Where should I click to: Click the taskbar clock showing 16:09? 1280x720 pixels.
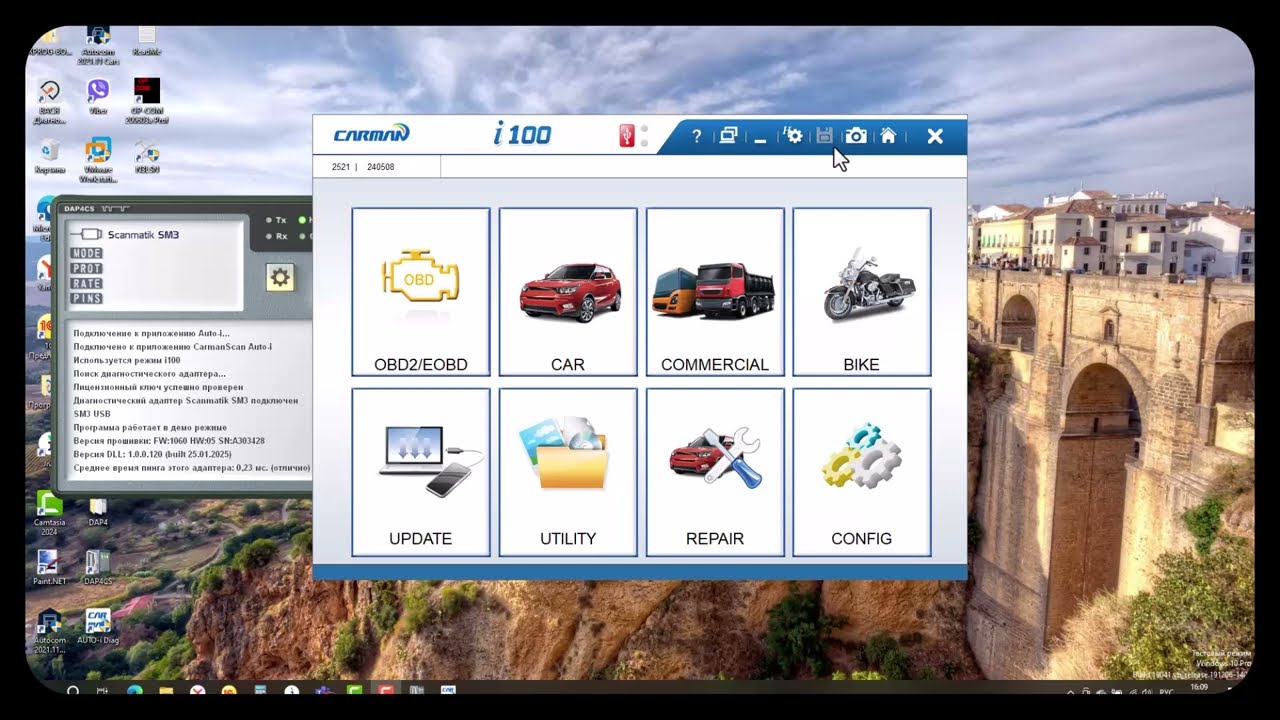tap(1198, 689)
